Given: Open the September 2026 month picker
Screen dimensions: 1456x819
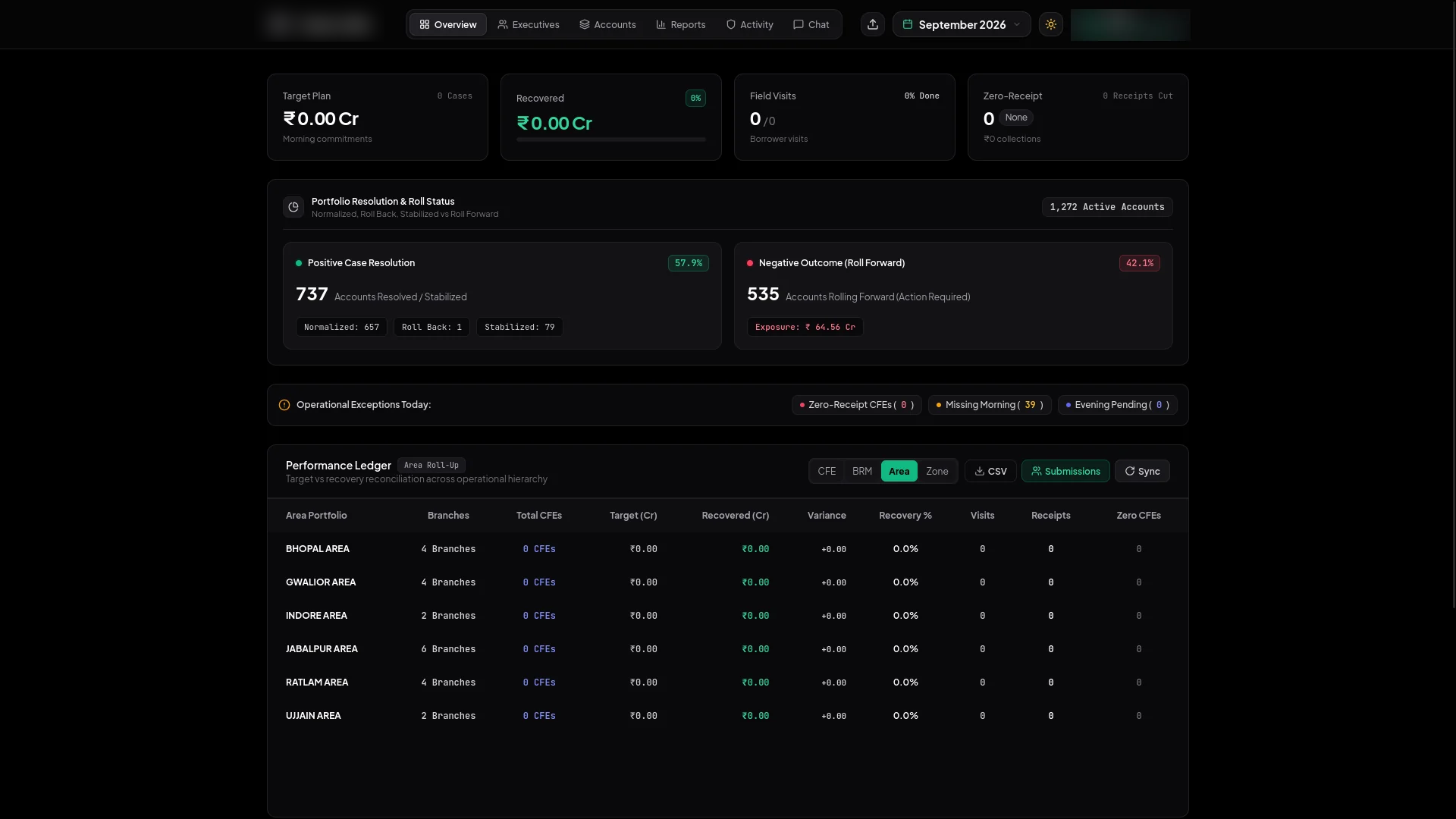Looking at the screenshot, I should 962,24.
